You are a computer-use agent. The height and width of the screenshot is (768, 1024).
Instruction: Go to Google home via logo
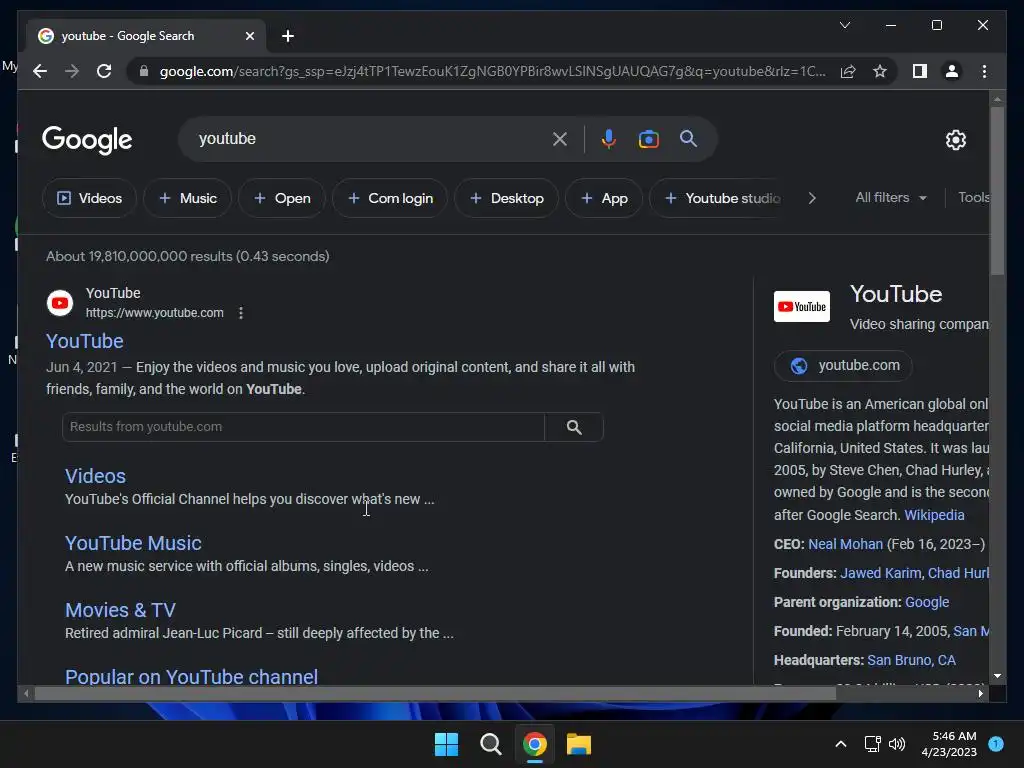87,140
